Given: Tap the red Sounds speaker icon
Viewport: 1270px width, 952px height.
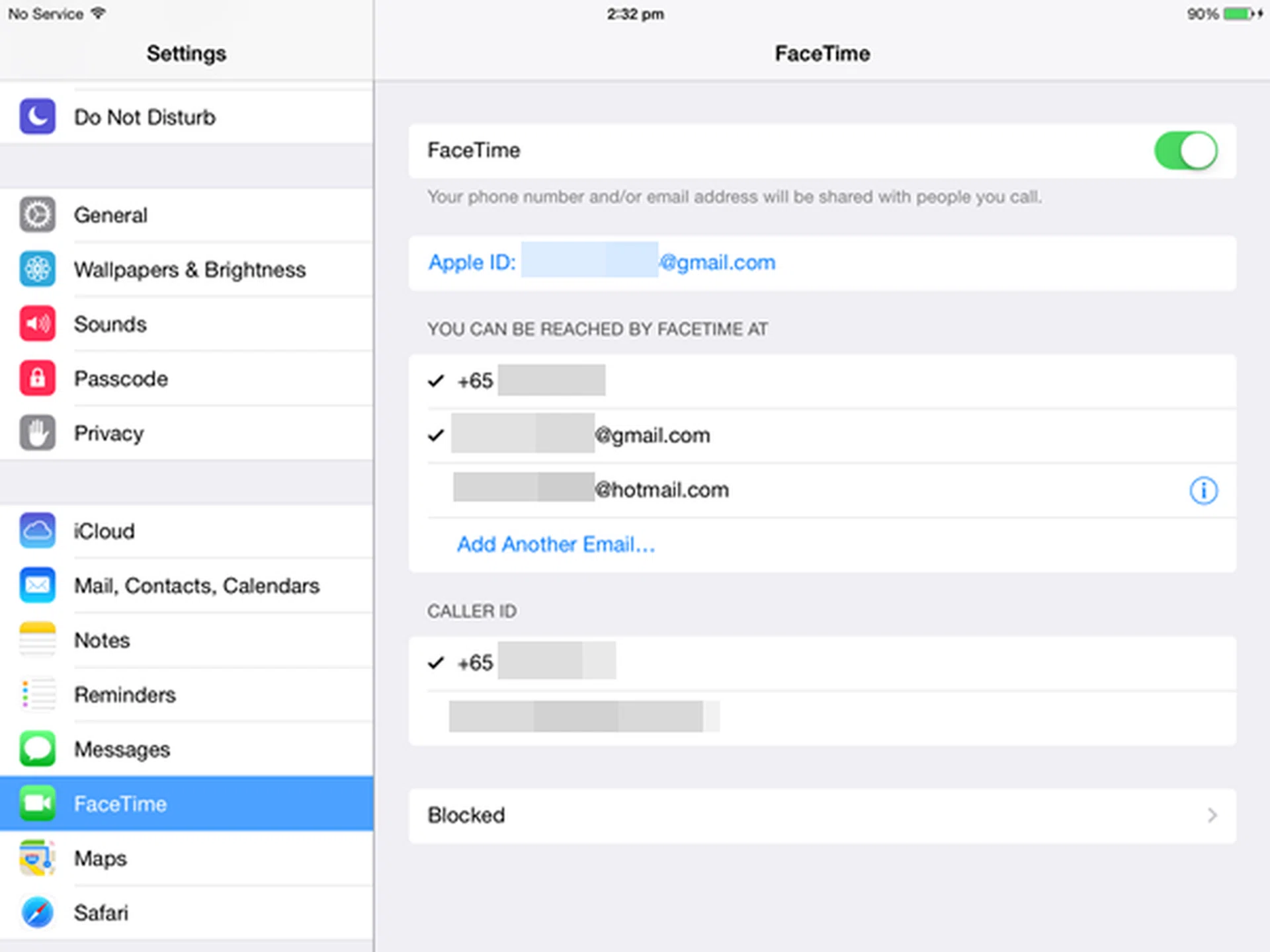Looking at the screenshot, I should pyautogui.click(x=37, y=324).
